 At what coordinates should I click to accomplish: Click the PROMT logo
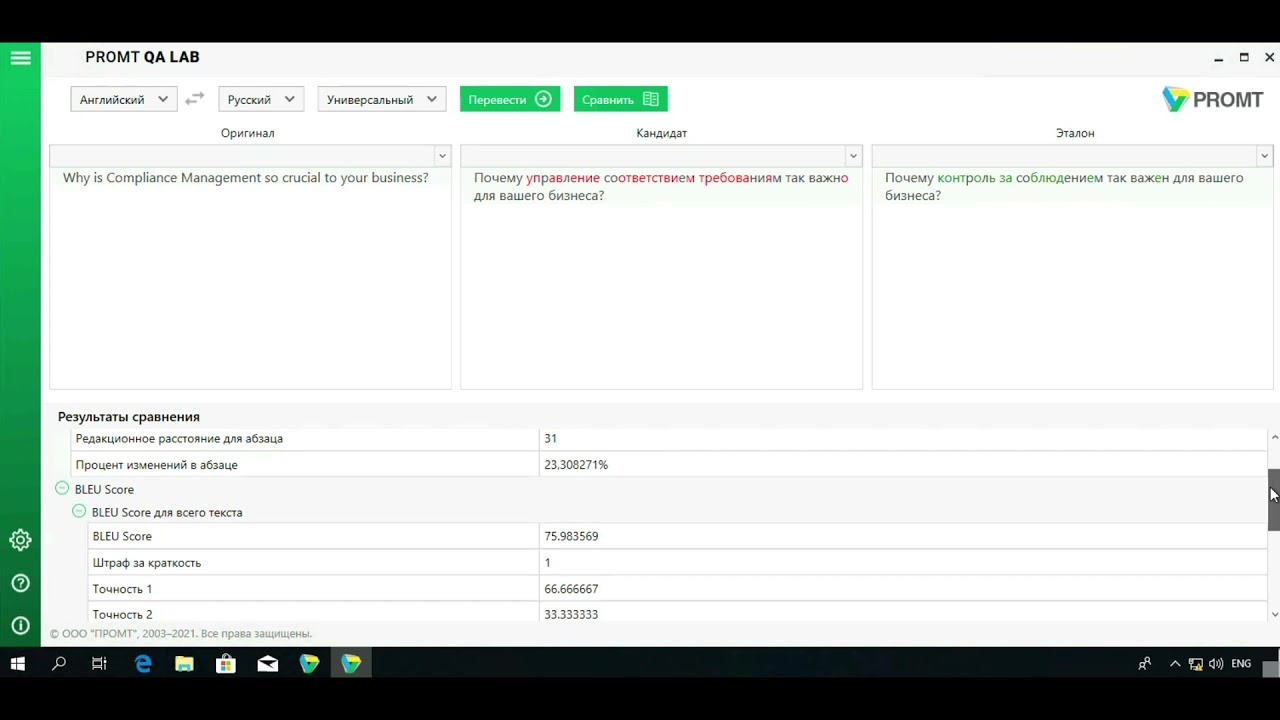click(1212, 99)
